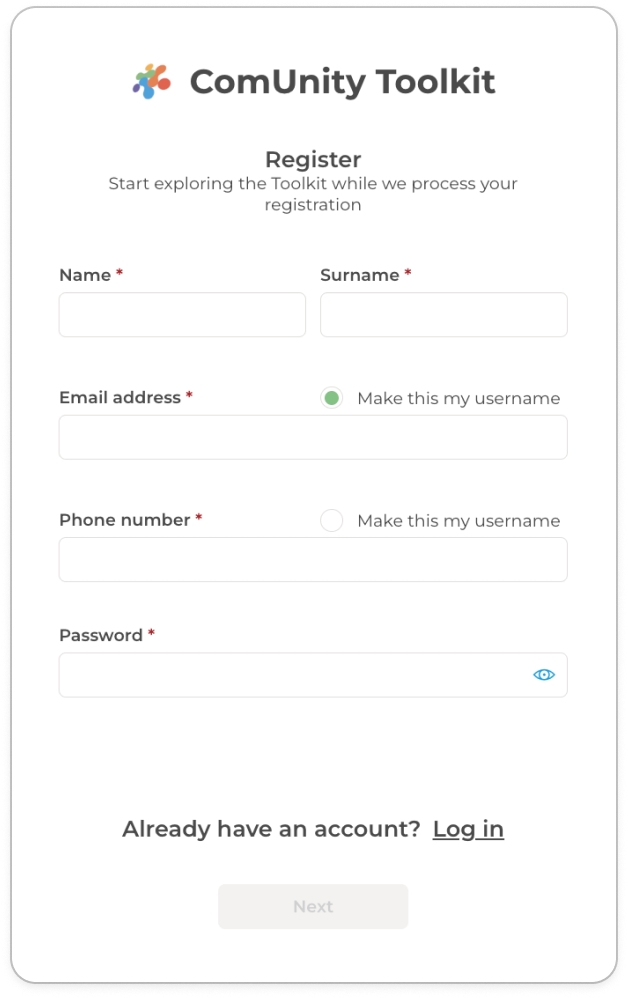Click into the Name input field
This screenshot has width=628, height=998.
click(x=182, y=315)
